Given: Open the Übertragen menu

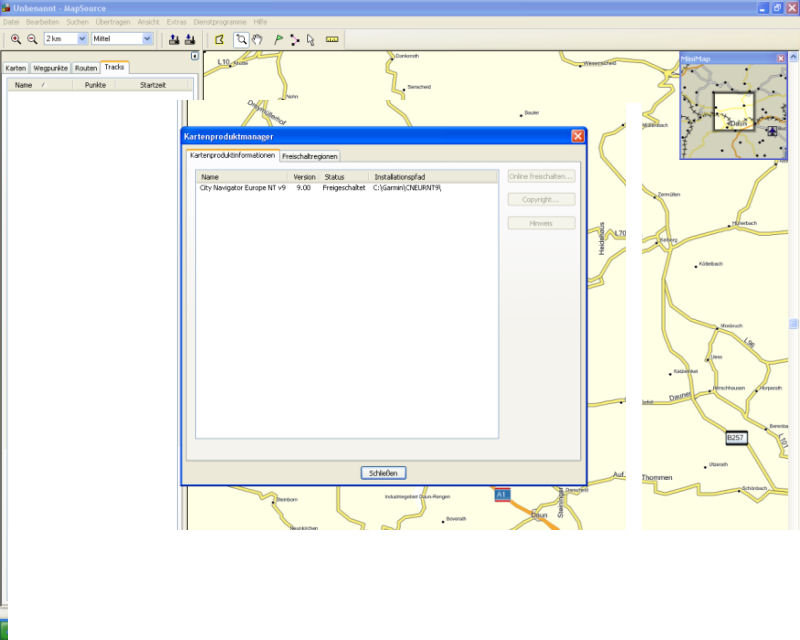Looking at the screenshot, I should click(113, 22).
